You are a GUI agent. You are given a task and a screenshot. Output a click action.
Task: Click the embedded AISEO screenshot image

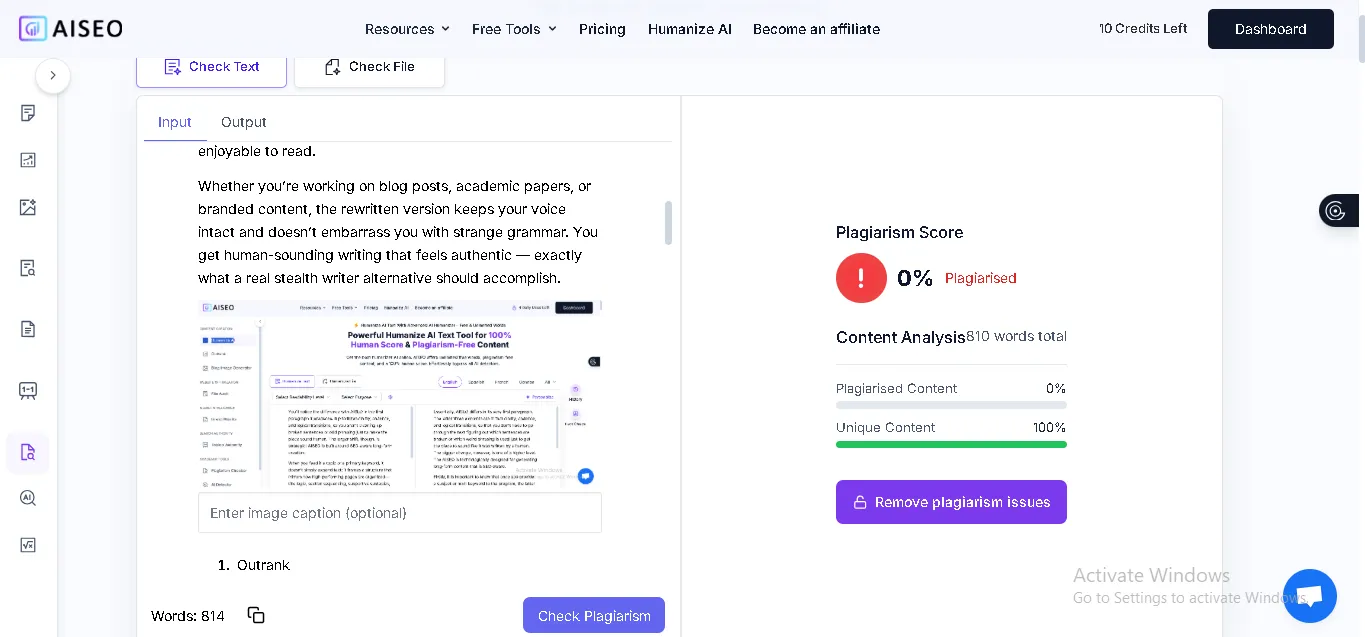[x=400, y=395]
